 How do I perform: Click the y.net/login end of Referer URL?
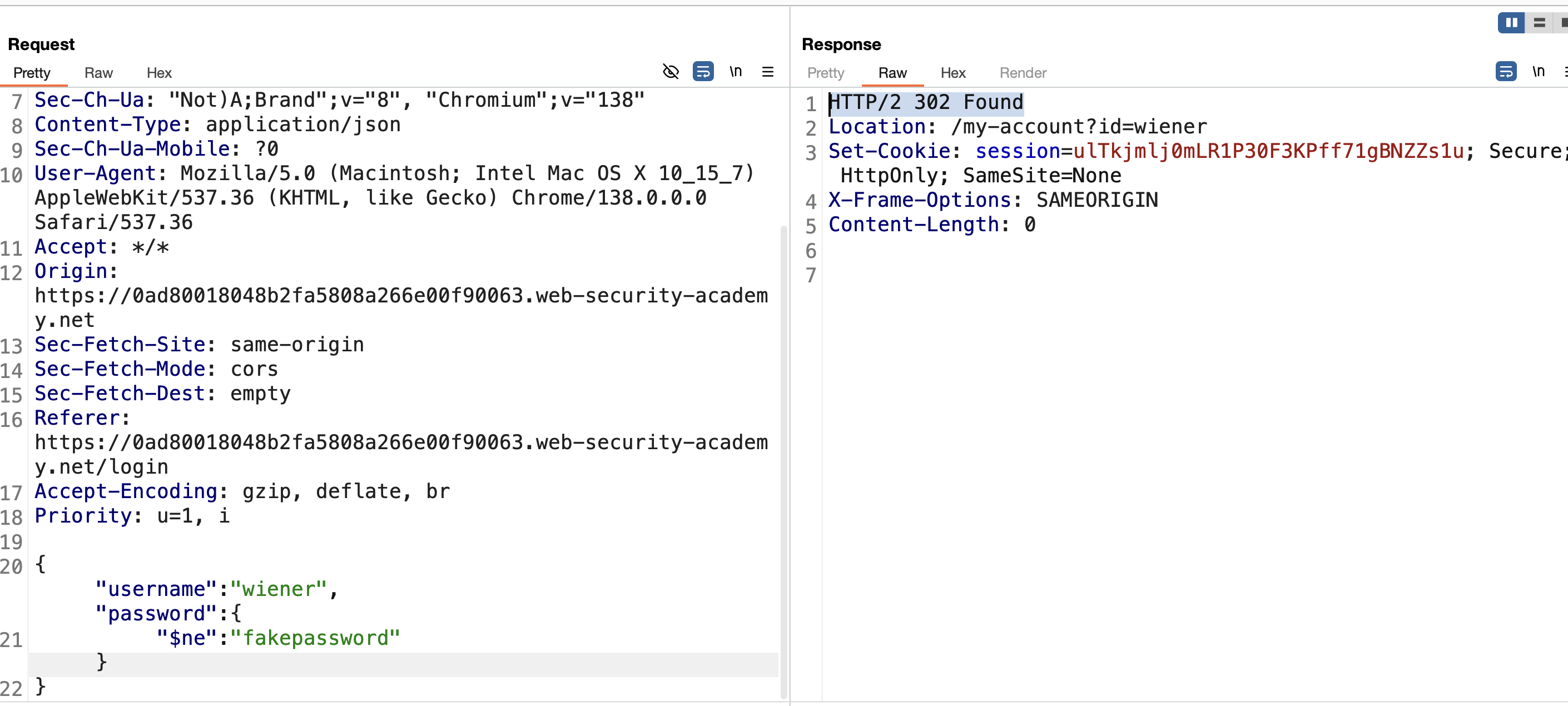click(x=101, y=468)
